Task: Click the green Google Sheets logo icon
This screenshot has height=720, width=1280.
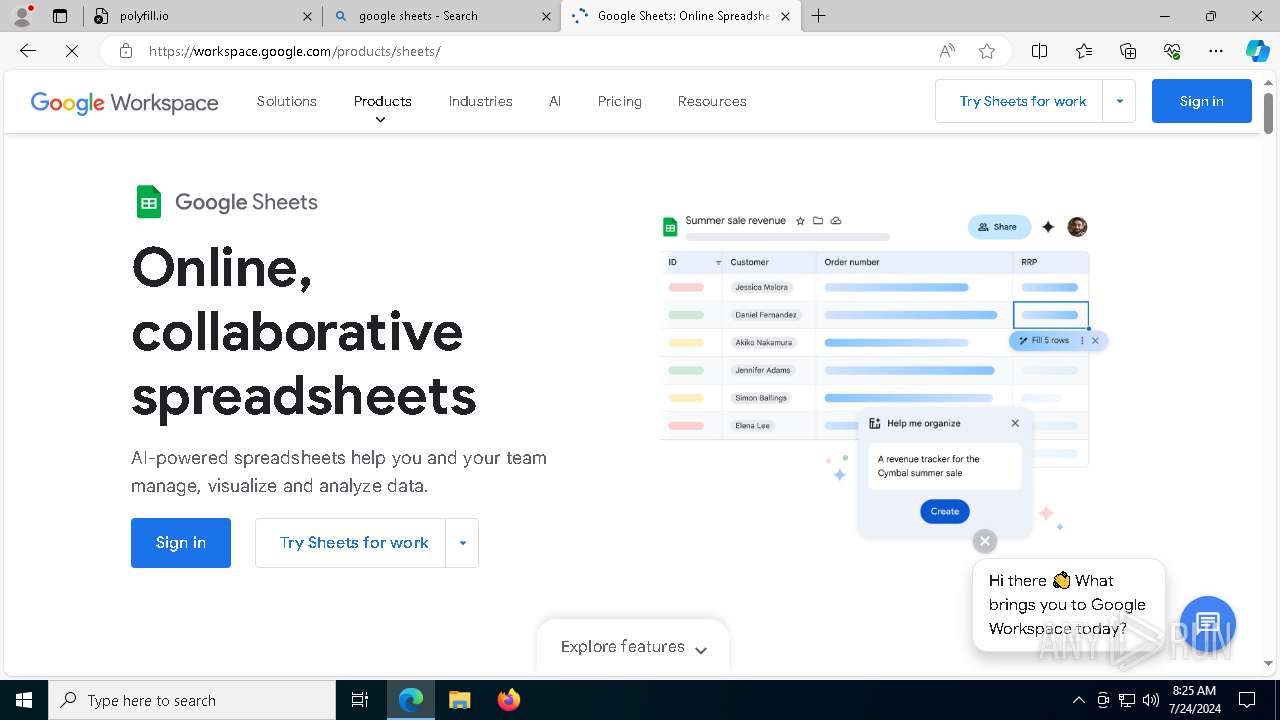Action: [x=149, y=202]
